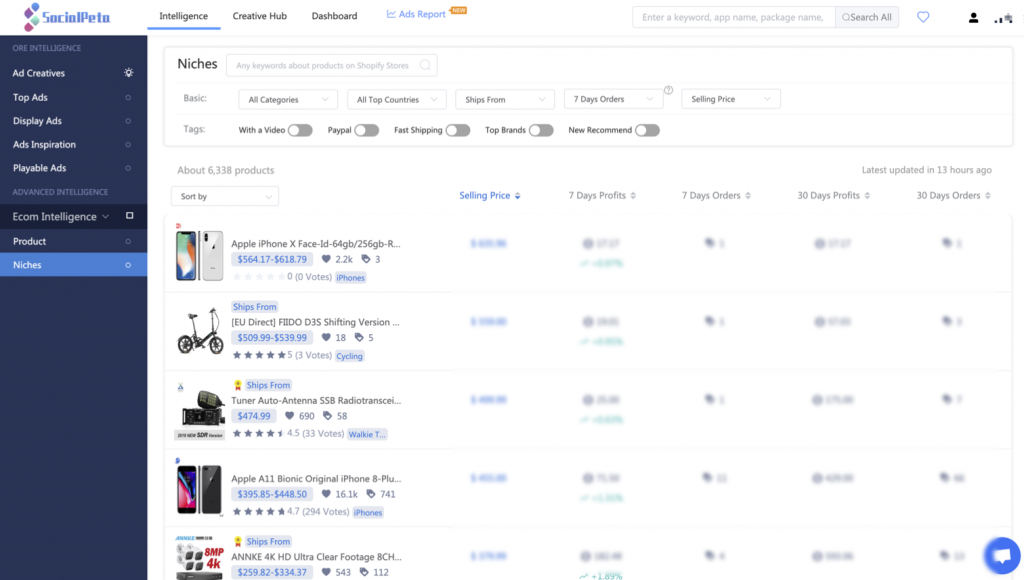
Task: Open the All Top Countries dropdown
Action: (x=396, y=99)
